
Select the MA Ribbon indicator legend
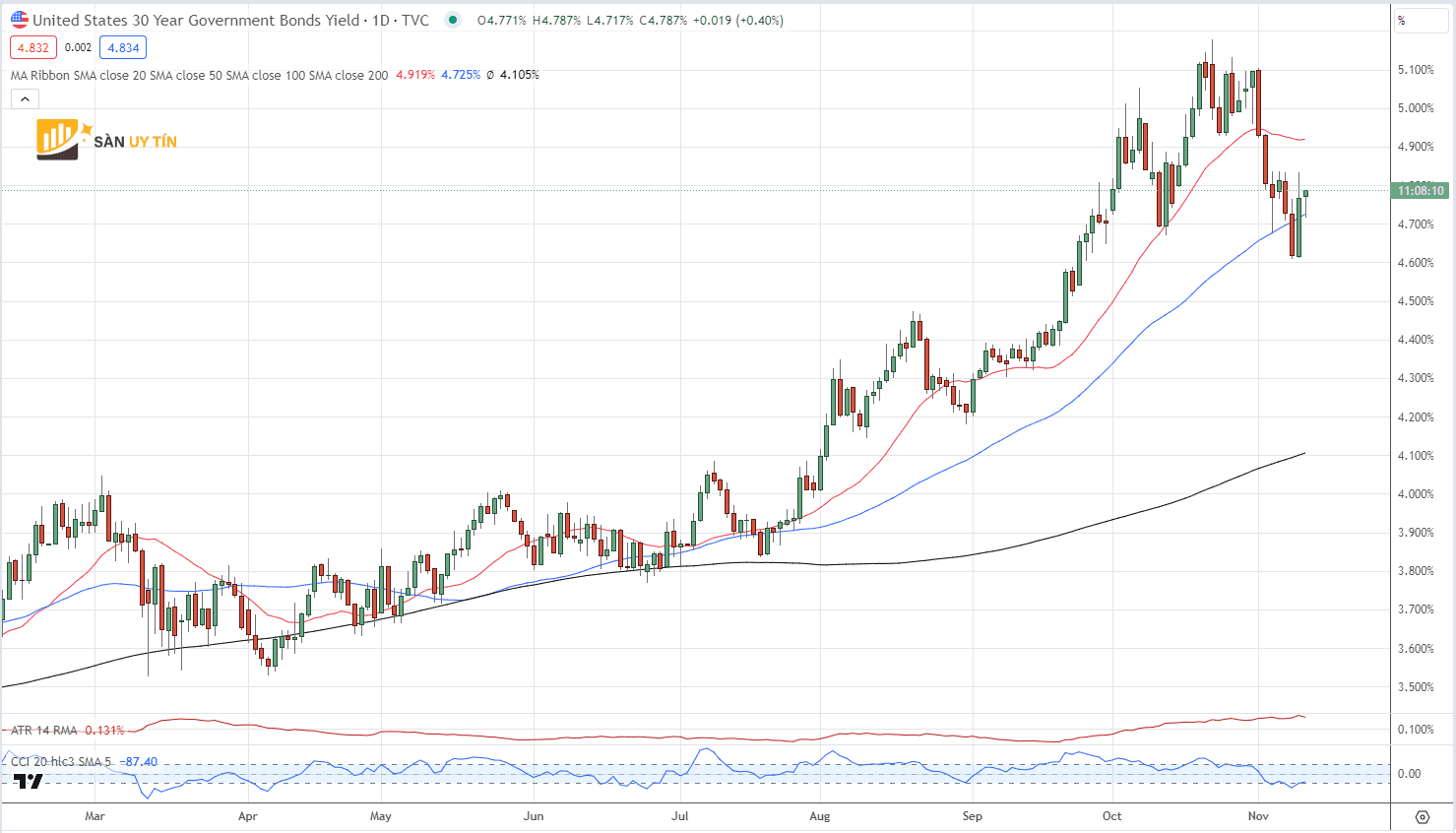tap(199, 75)
